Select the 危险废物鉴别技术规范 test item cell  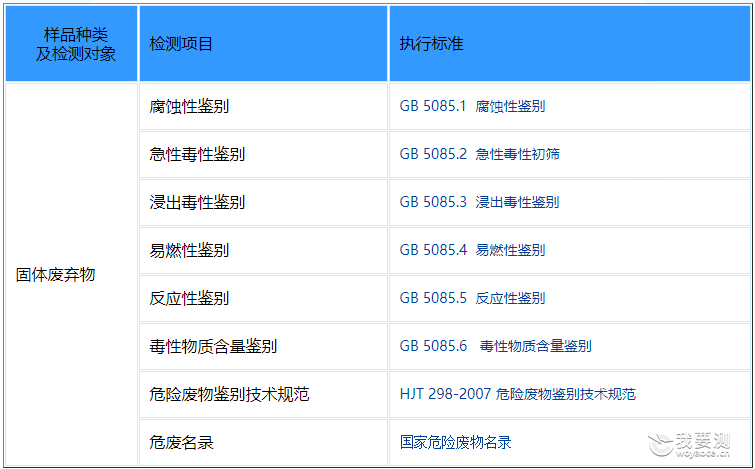[263, 394]
